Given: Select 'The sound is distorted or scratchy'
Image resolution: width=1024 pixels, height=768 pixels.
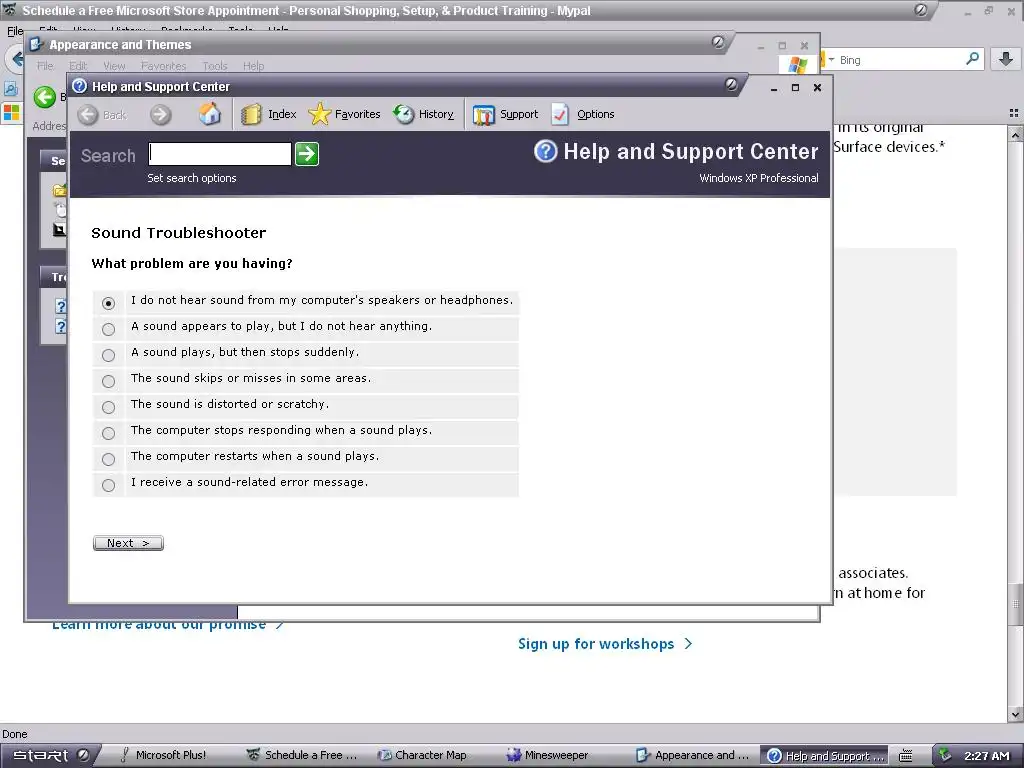Looking at the screenshot, I should (108, 408).
